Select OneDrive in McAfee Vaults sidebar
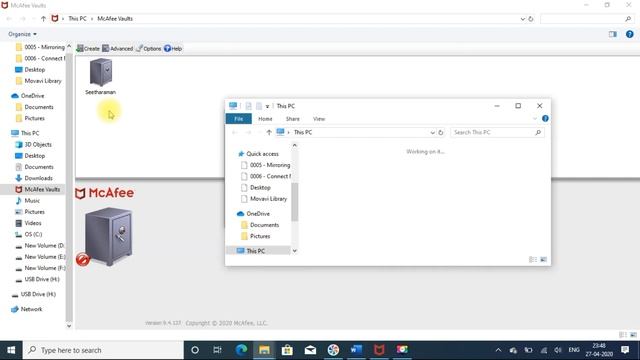The height and width of the screenshot is (360, 640). 28,96
